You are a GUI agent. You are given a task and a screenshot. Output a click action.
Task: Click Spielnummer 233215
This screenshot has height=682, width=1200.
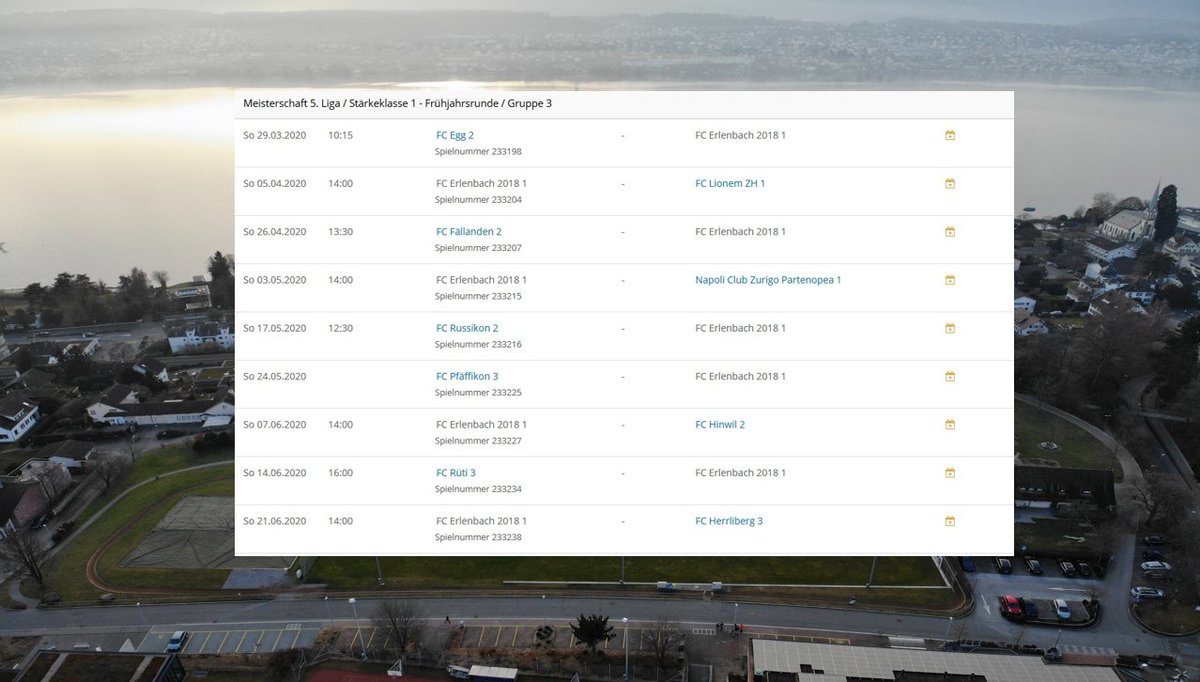(x=478, y=296)
